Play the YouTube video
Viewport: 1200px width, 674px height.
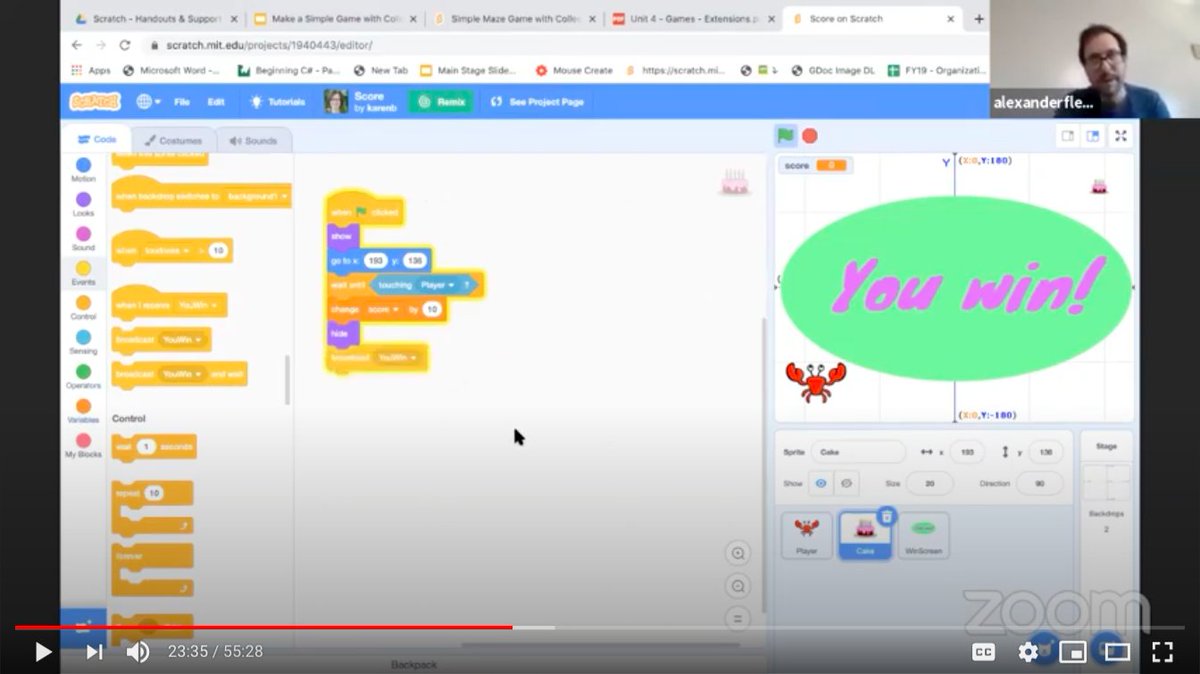click(43, 652)
